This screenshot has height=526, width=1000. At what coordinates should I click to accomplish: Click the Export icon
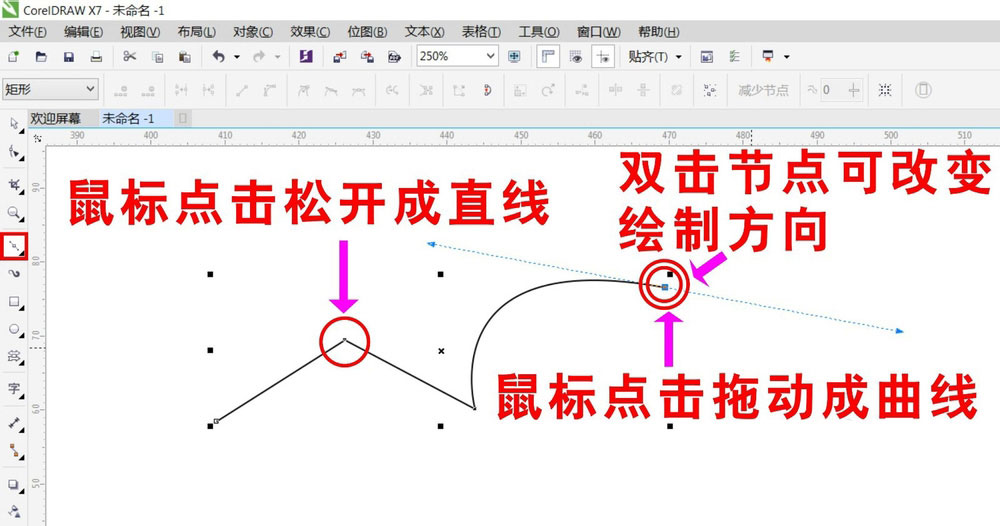(367, 57)
